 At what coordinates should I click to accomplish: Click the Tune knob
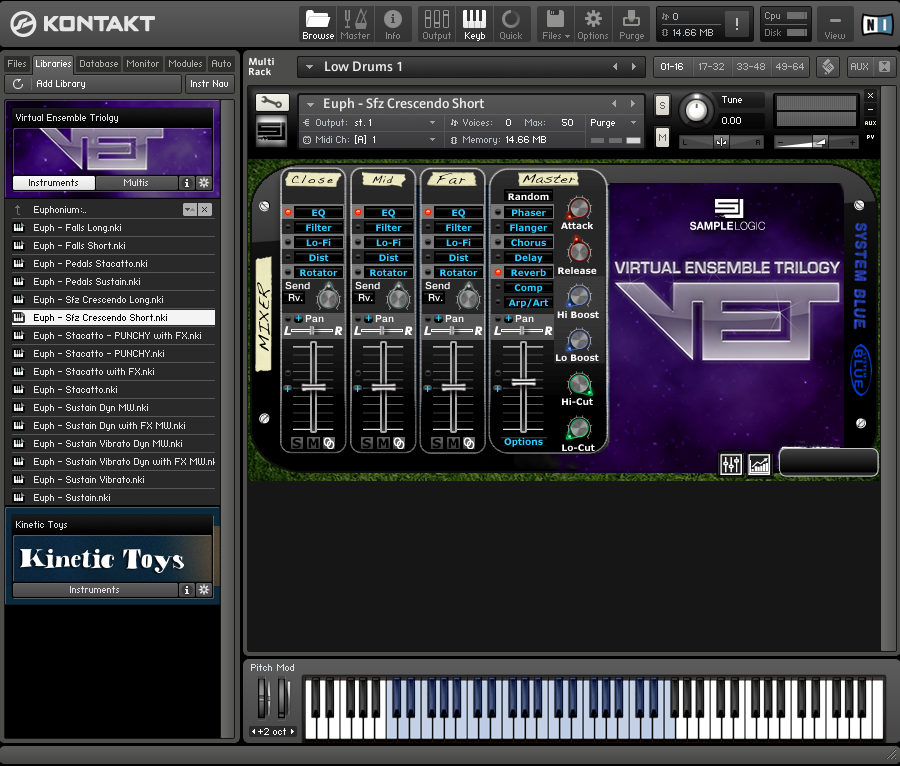coord(696,110)
